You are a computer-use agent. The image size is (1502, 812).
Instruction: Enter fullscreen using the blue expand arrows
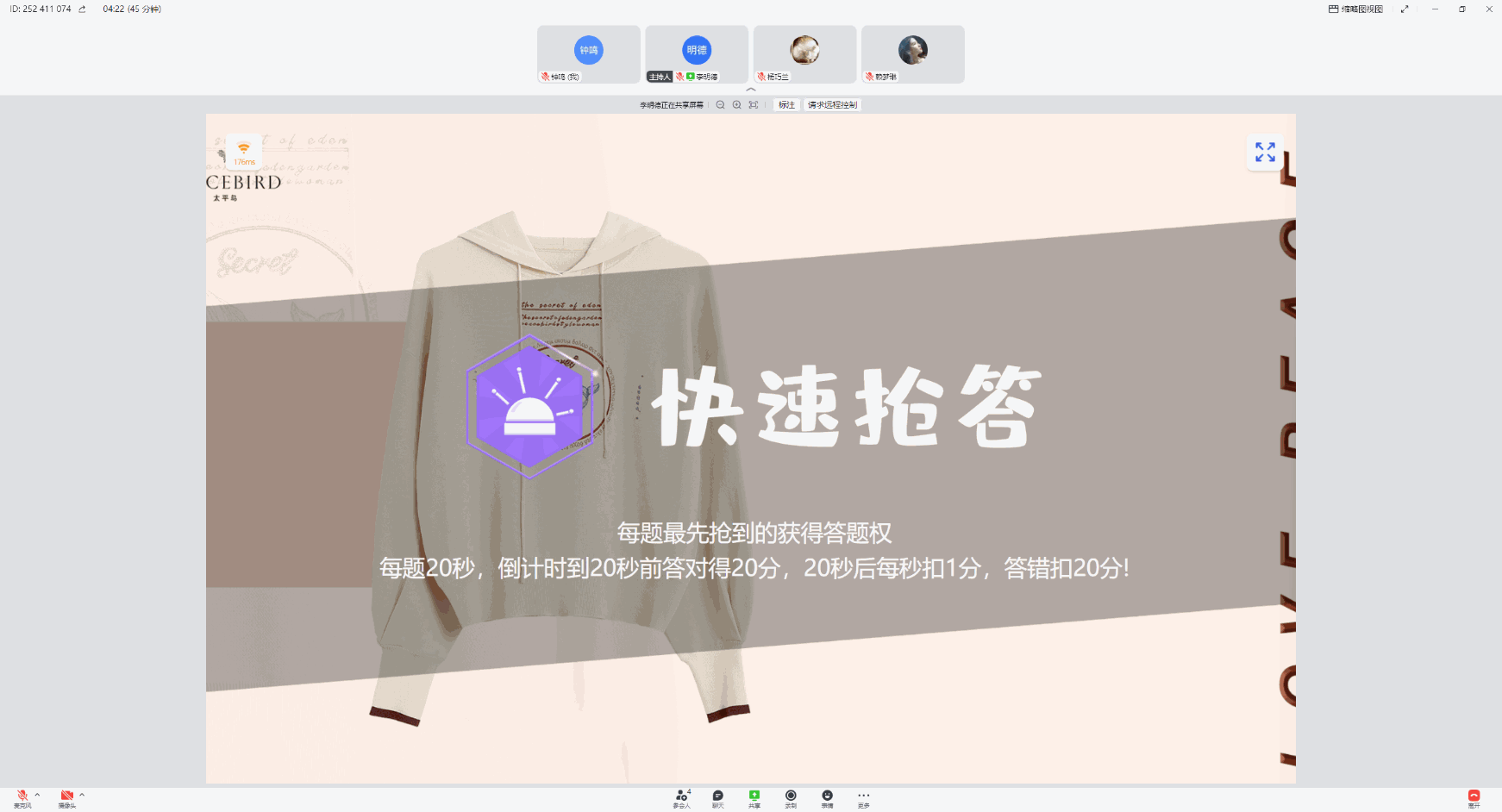(1265, 153)
